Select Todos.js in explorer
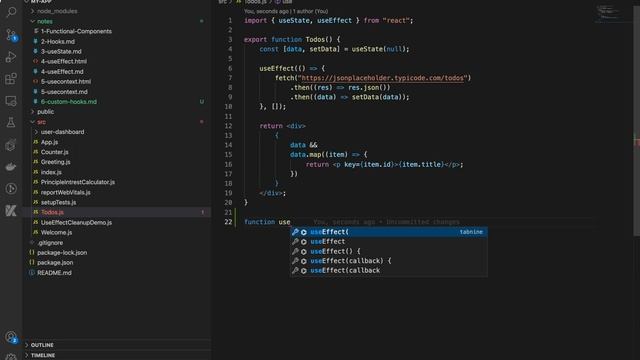The width and height of the screenshot is (640, 360). [52, 212]
